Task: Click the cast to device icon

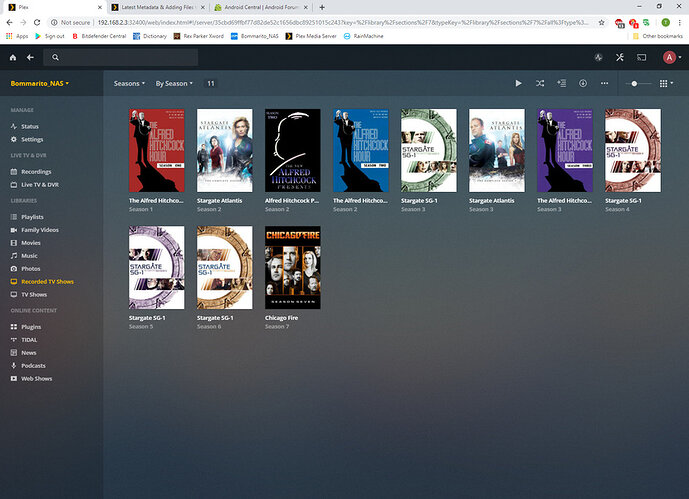Action: click(642, 58)
